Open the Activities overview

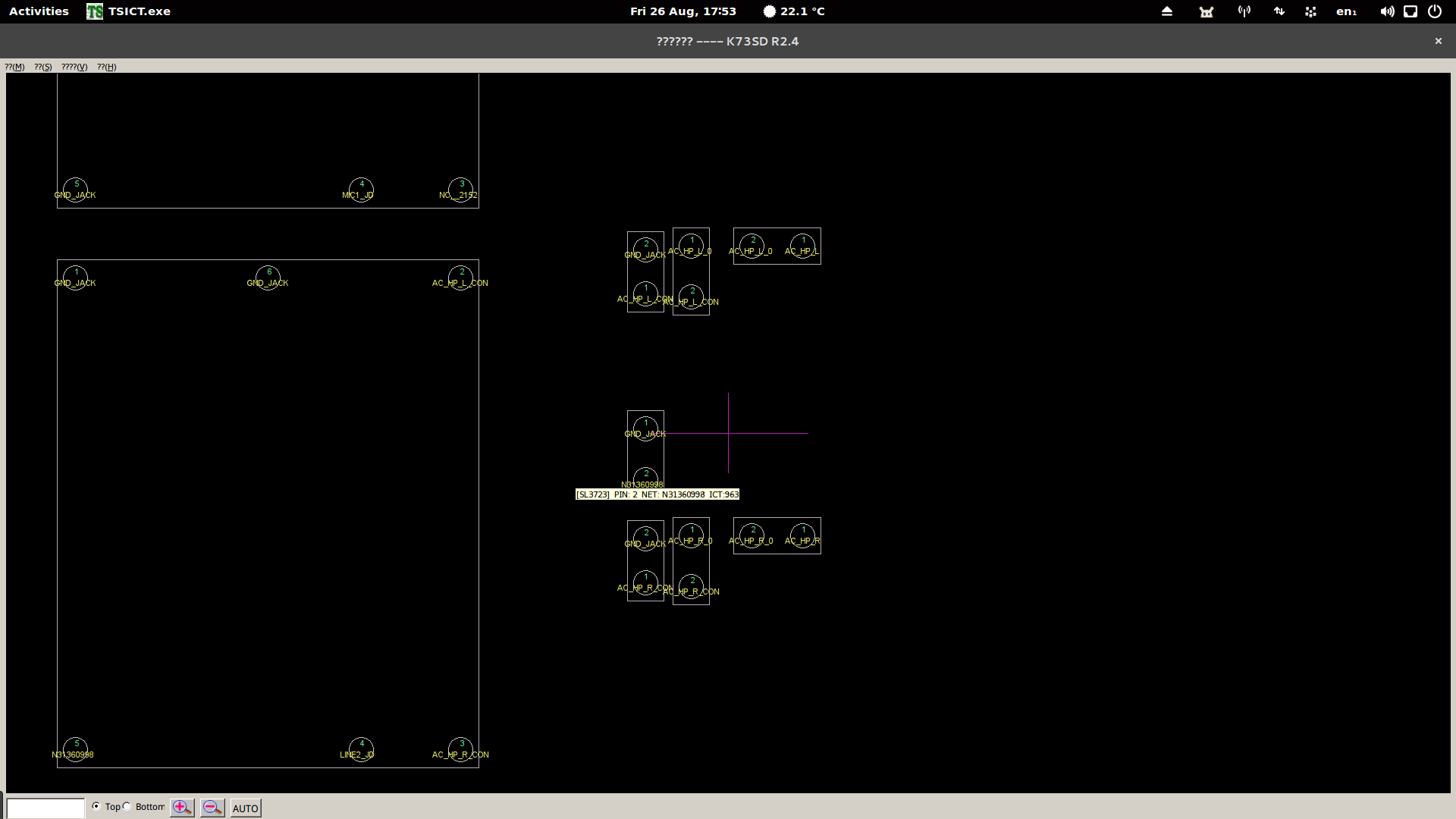tap(39, 11)
